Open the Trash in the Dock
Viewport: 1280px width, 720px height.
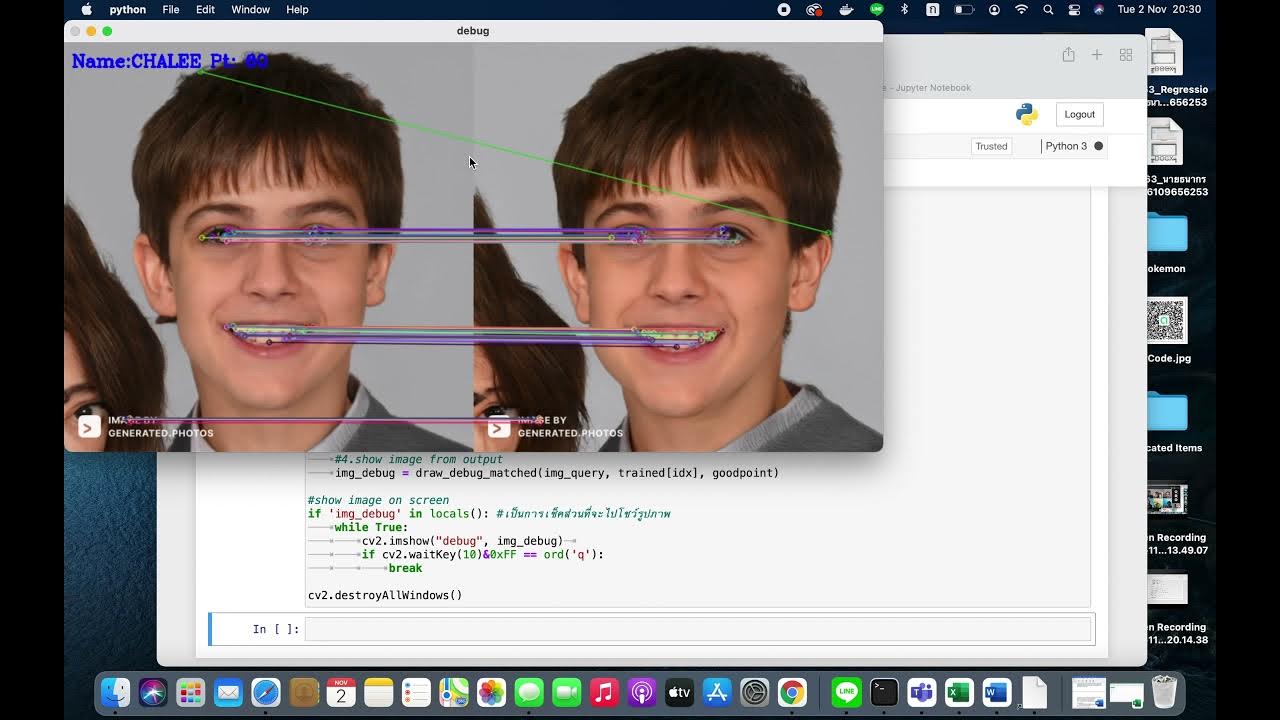coord(1164,692)
